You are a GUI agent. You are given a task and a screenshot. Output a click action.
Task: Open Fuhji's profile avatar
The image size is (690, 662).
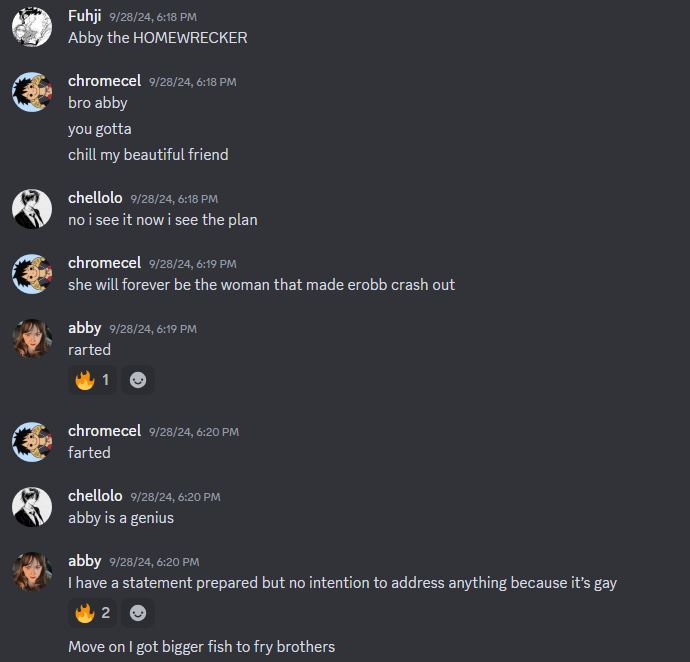tap(32, 26)
